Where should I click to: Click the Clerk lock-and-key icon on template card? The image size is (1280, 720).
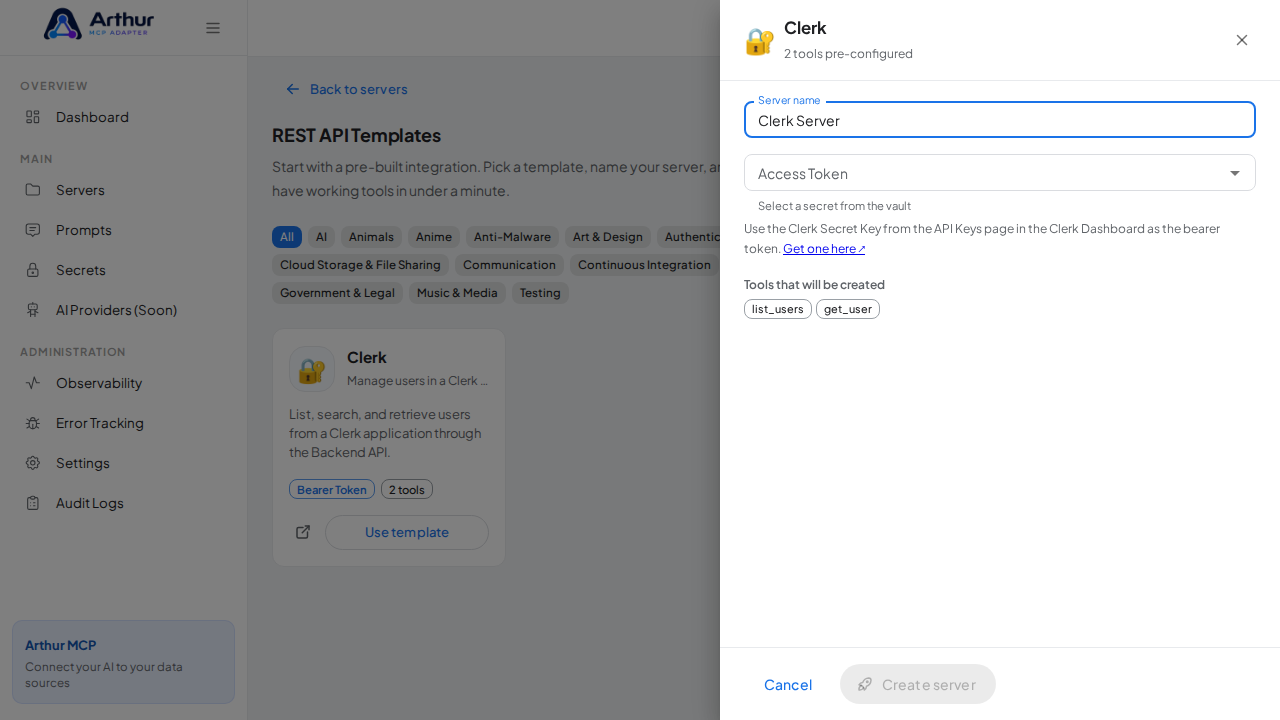click(x=312, y=369)
